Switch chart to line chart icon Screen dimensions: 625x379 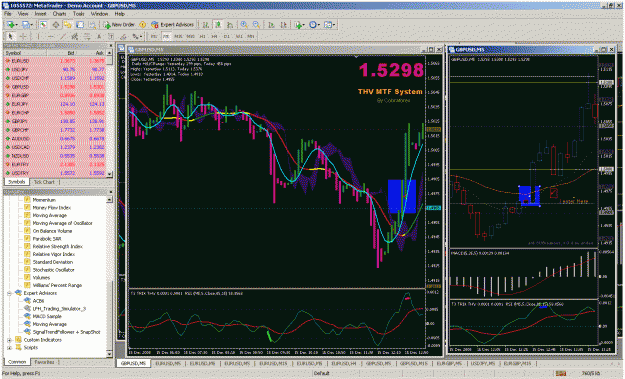230,25
